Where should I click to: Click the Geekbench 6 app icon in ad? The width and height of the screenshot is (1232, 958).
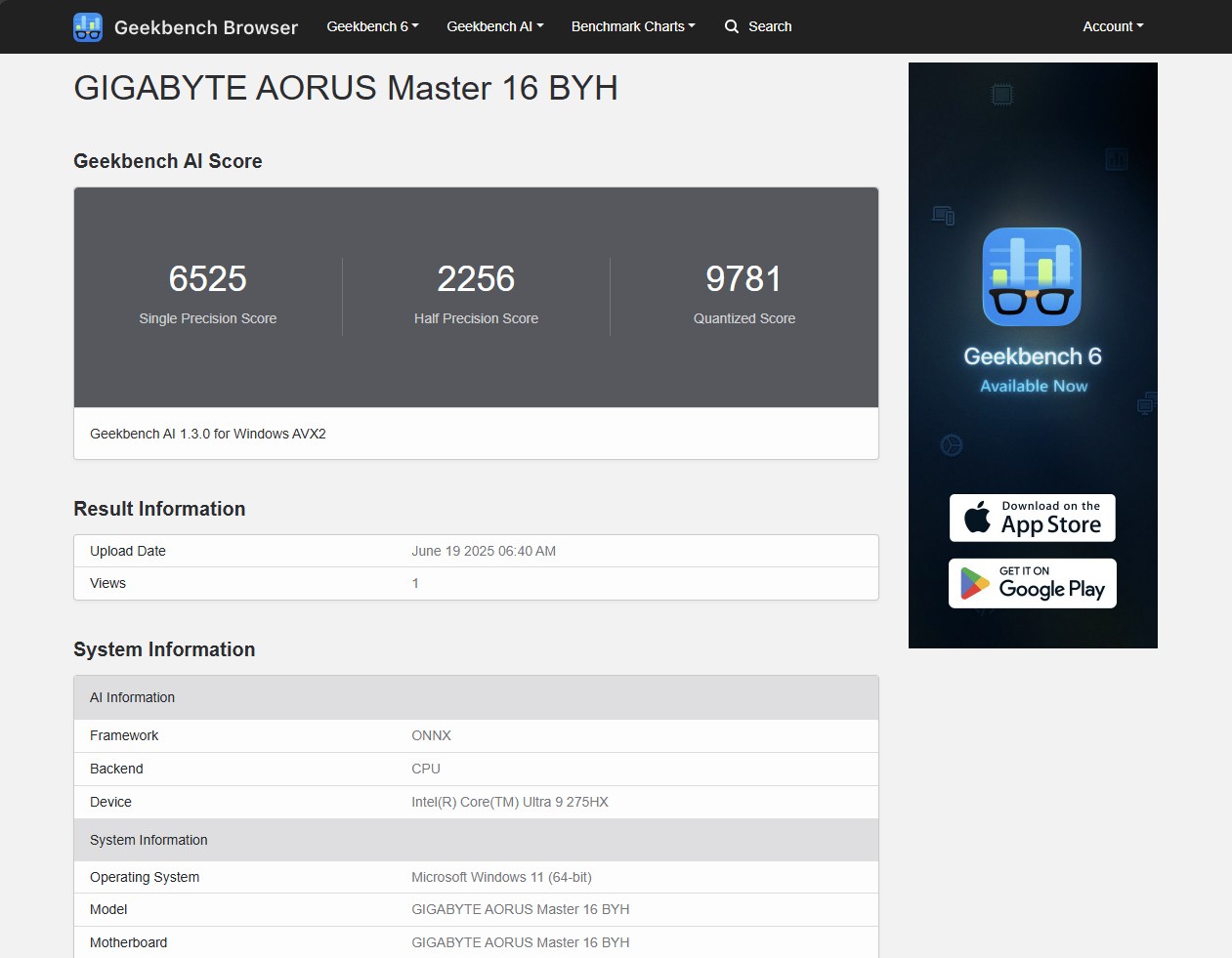click(1032, 276)
